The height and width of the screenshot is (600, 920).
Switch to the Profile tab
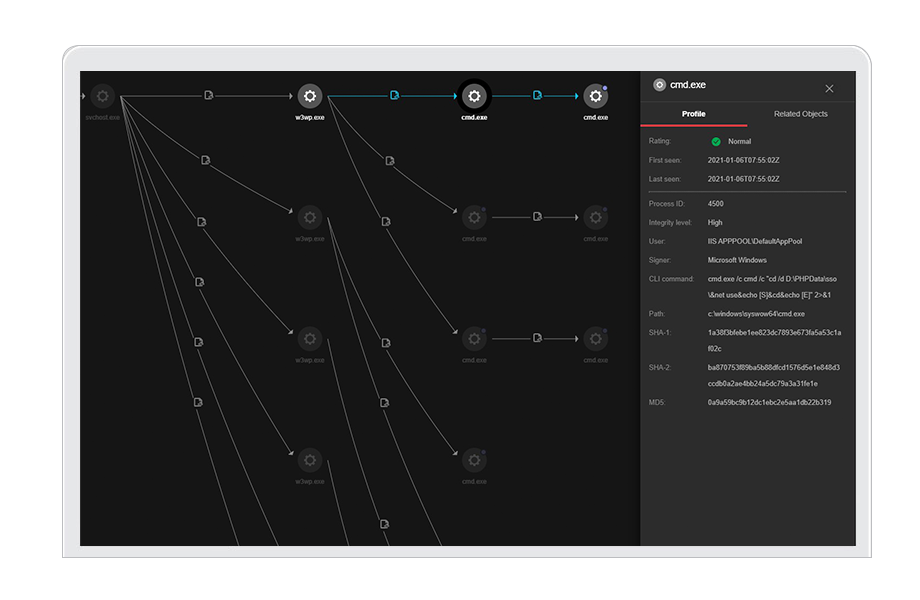(693, 114)
